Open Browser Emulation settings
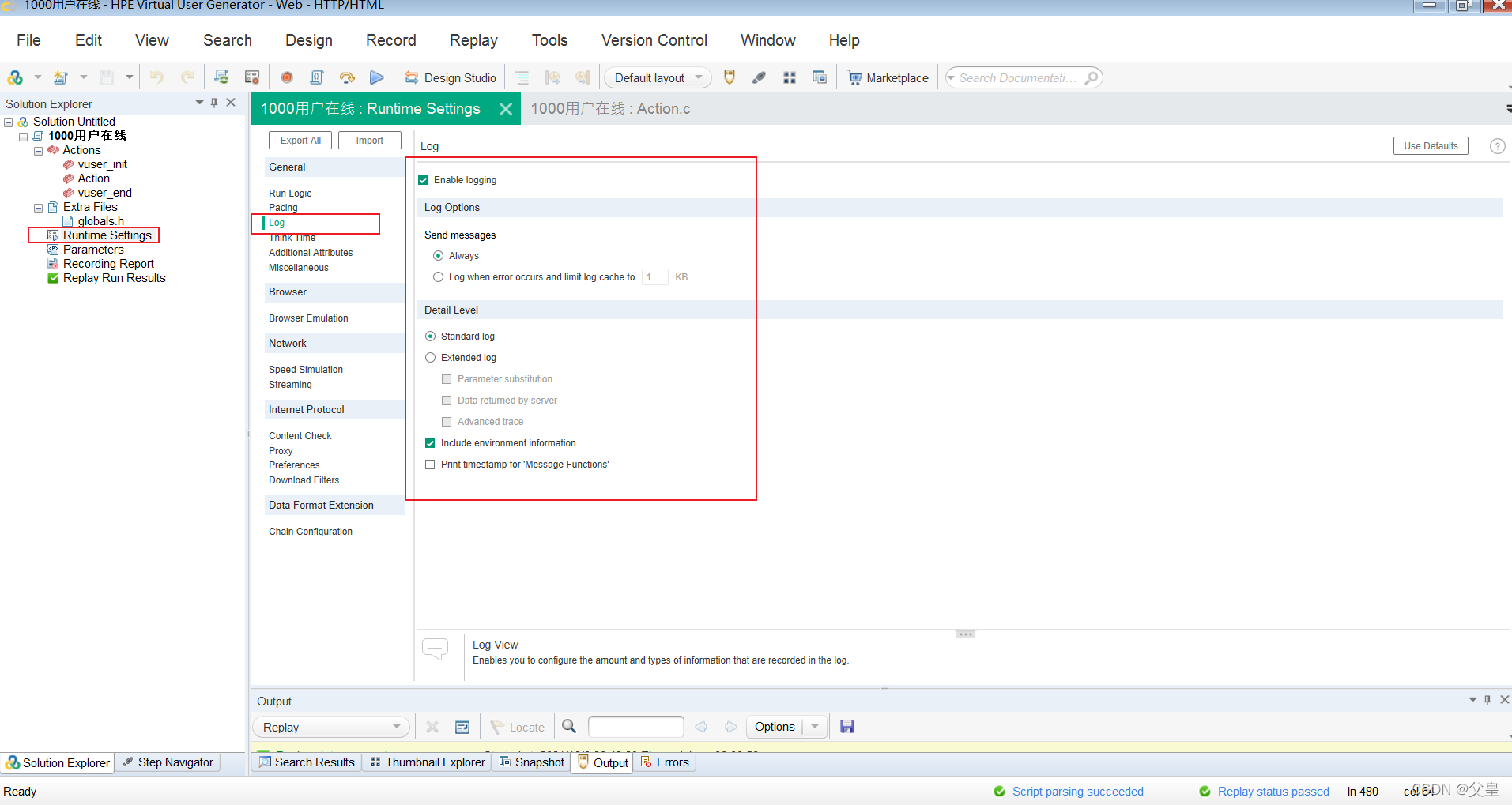The width and height of the screenshot is (1512, 805). pyautogui.click(x=308, y=318)
